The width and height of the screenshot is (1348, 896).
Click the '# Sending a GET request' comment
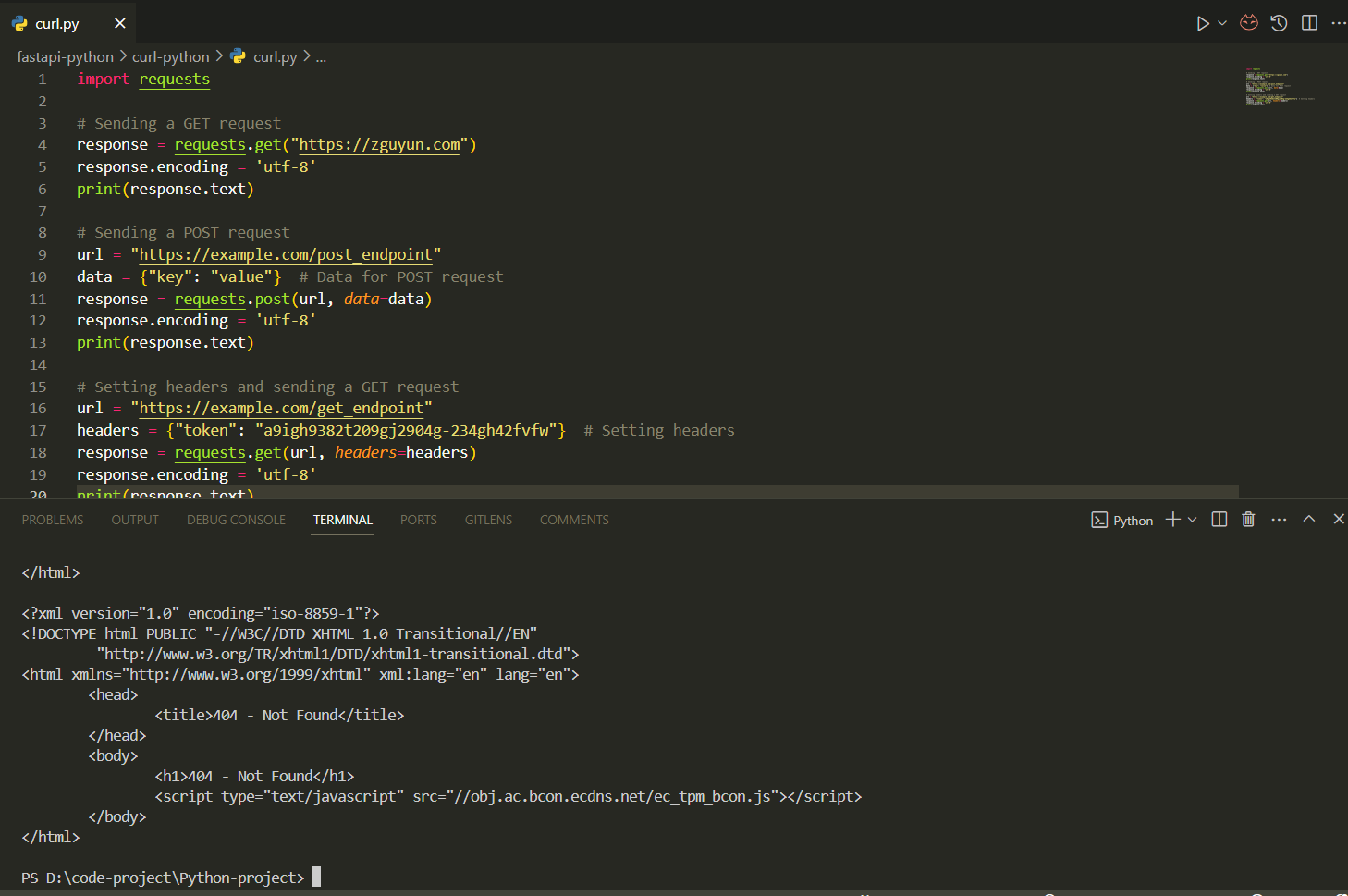(178, 123)
